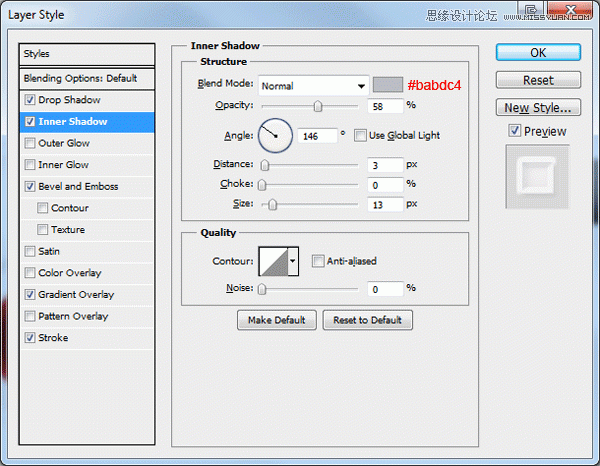This screenshot has width=600, height=466.
Task: Click the OK button
Action: [x=538, y=52]
